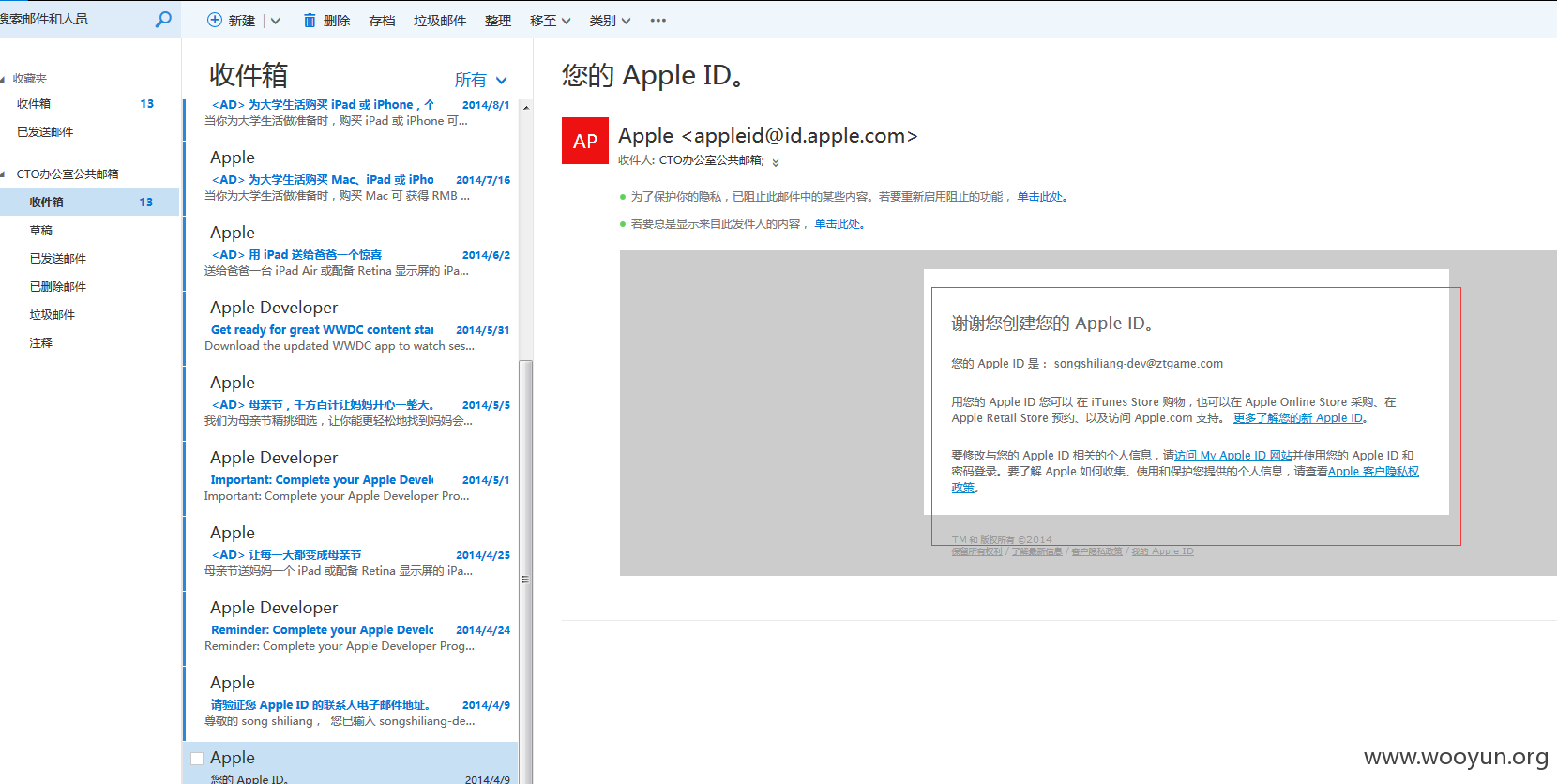Screen dimensions: 1557x784
Task: Click scroll-up arrow of message list
Action: [525, 107]
